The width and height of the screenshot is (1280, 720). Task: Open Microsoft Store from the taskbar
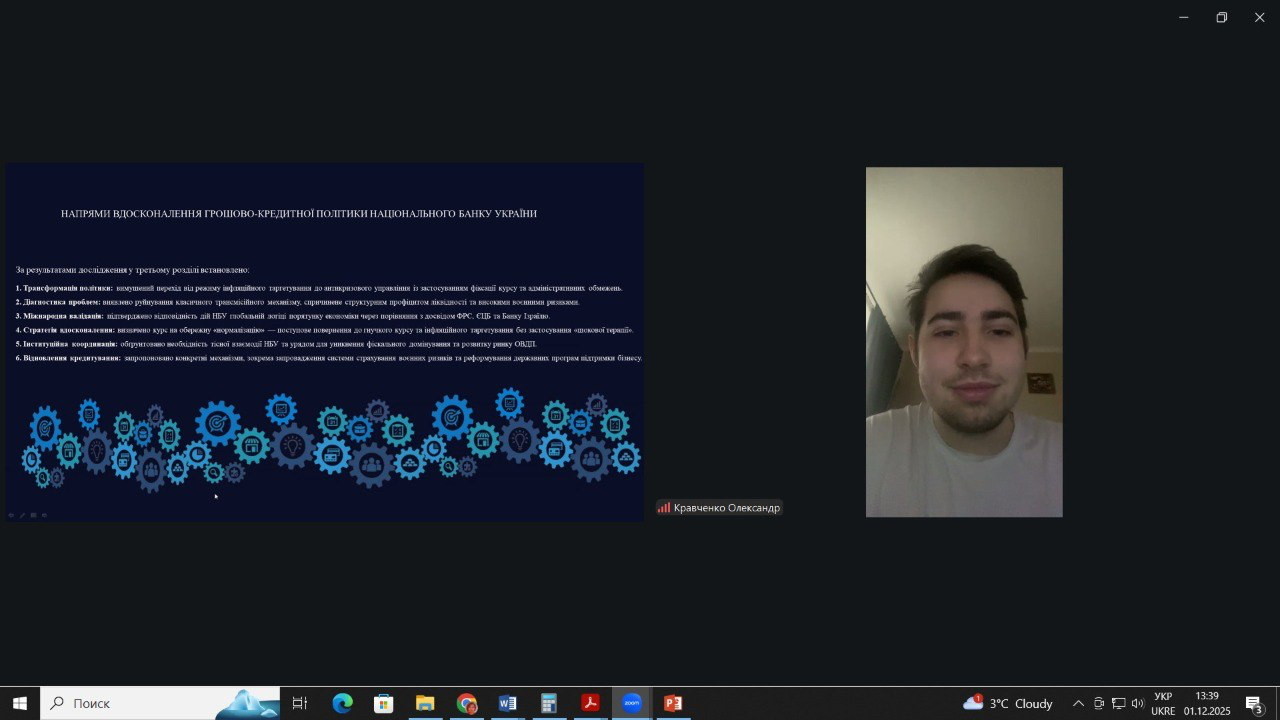(x=383, y=703)
